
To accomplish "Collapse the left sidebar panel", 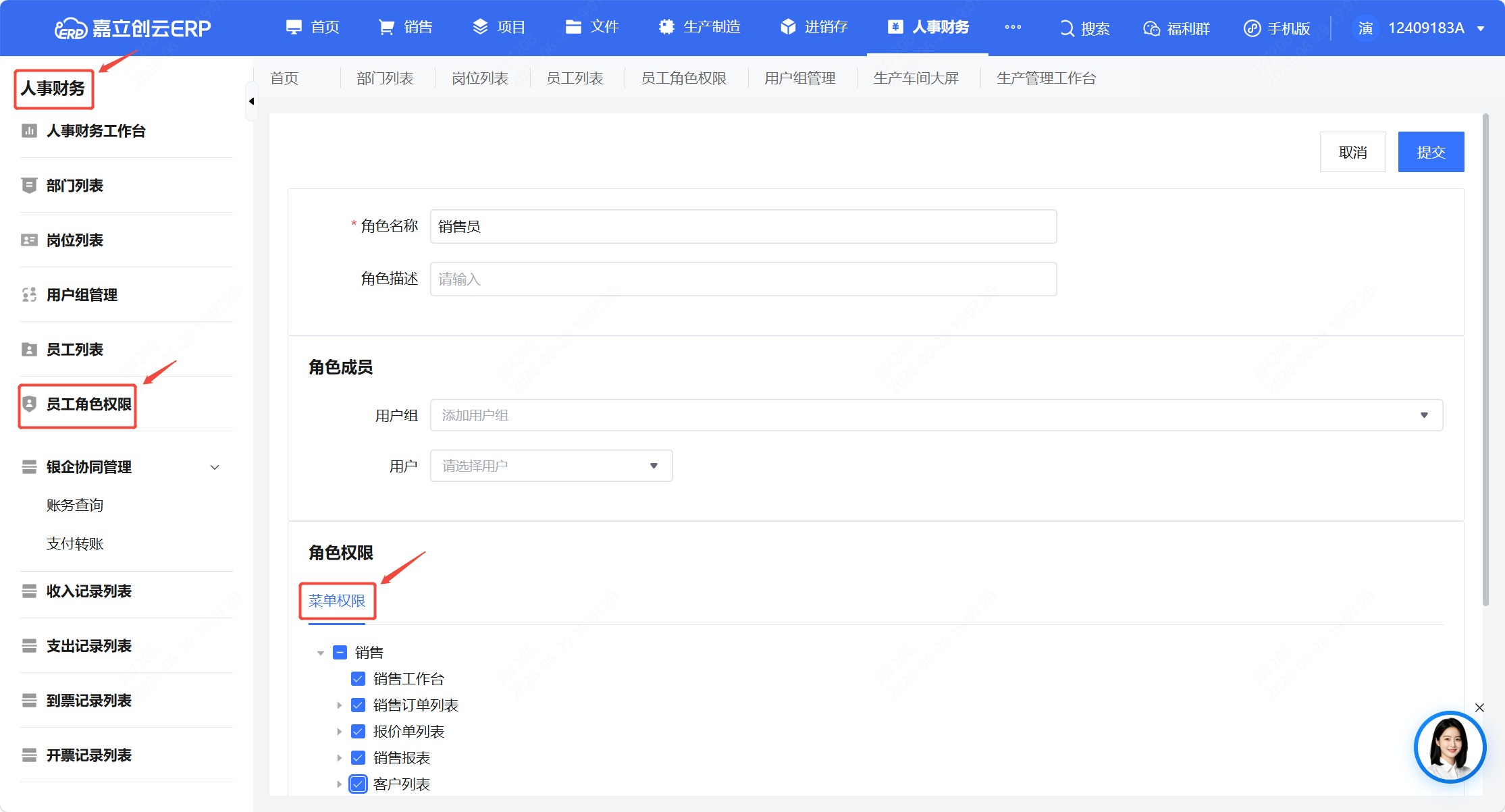I will (x=251, y=101).
